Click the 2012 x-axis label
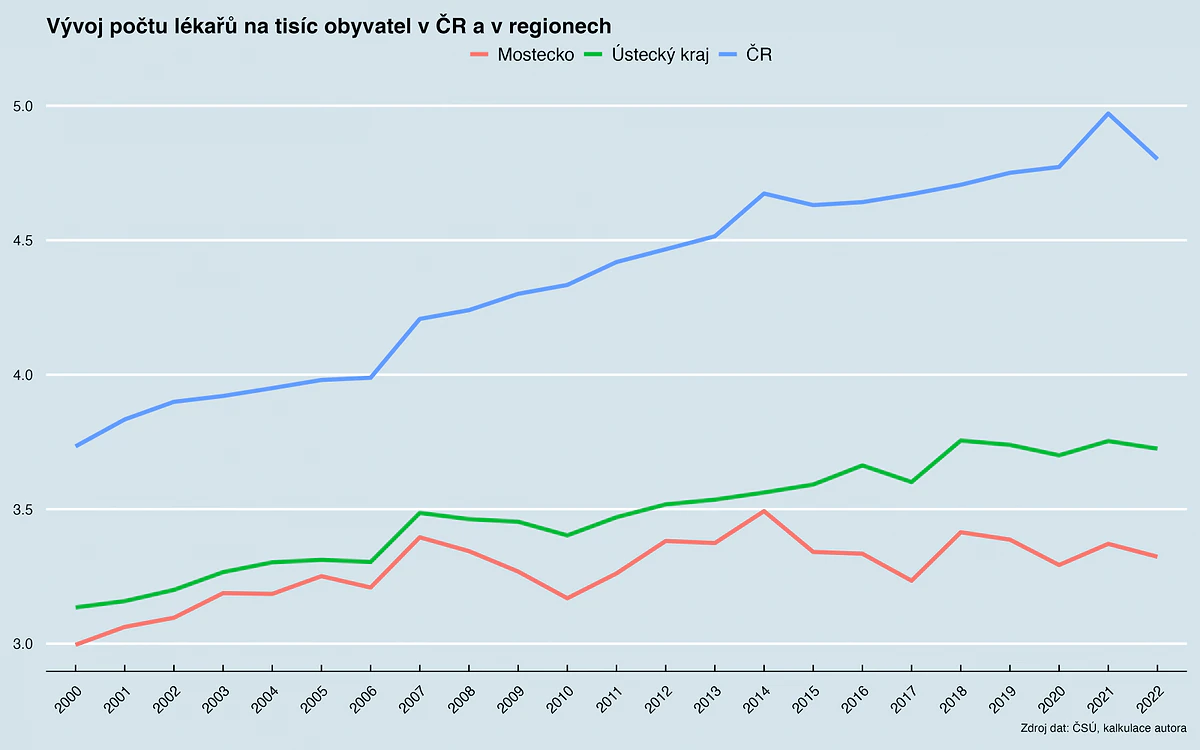The height and width of the screenshot is (750, 1200). tap(656, 699)
